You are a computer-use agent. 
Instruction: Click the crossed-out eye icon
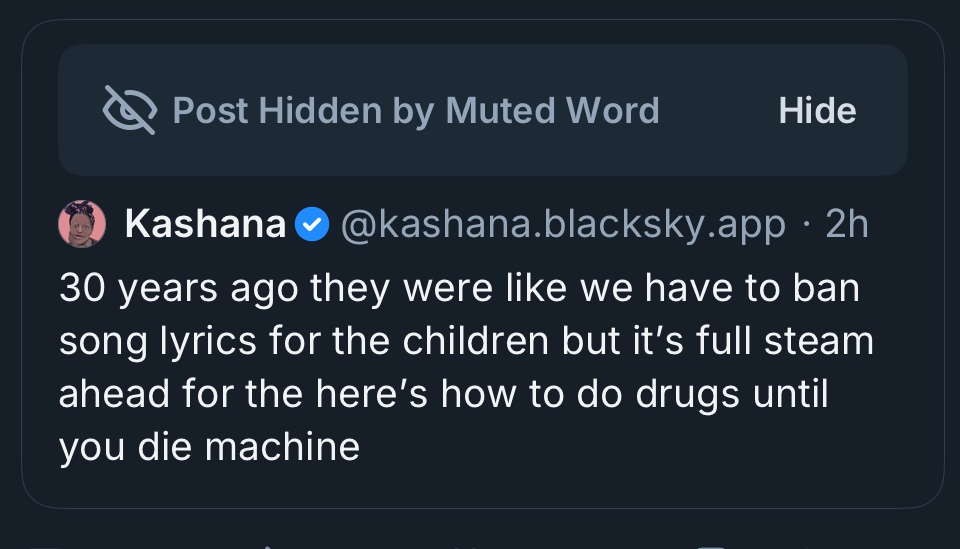tap(130, 110)
